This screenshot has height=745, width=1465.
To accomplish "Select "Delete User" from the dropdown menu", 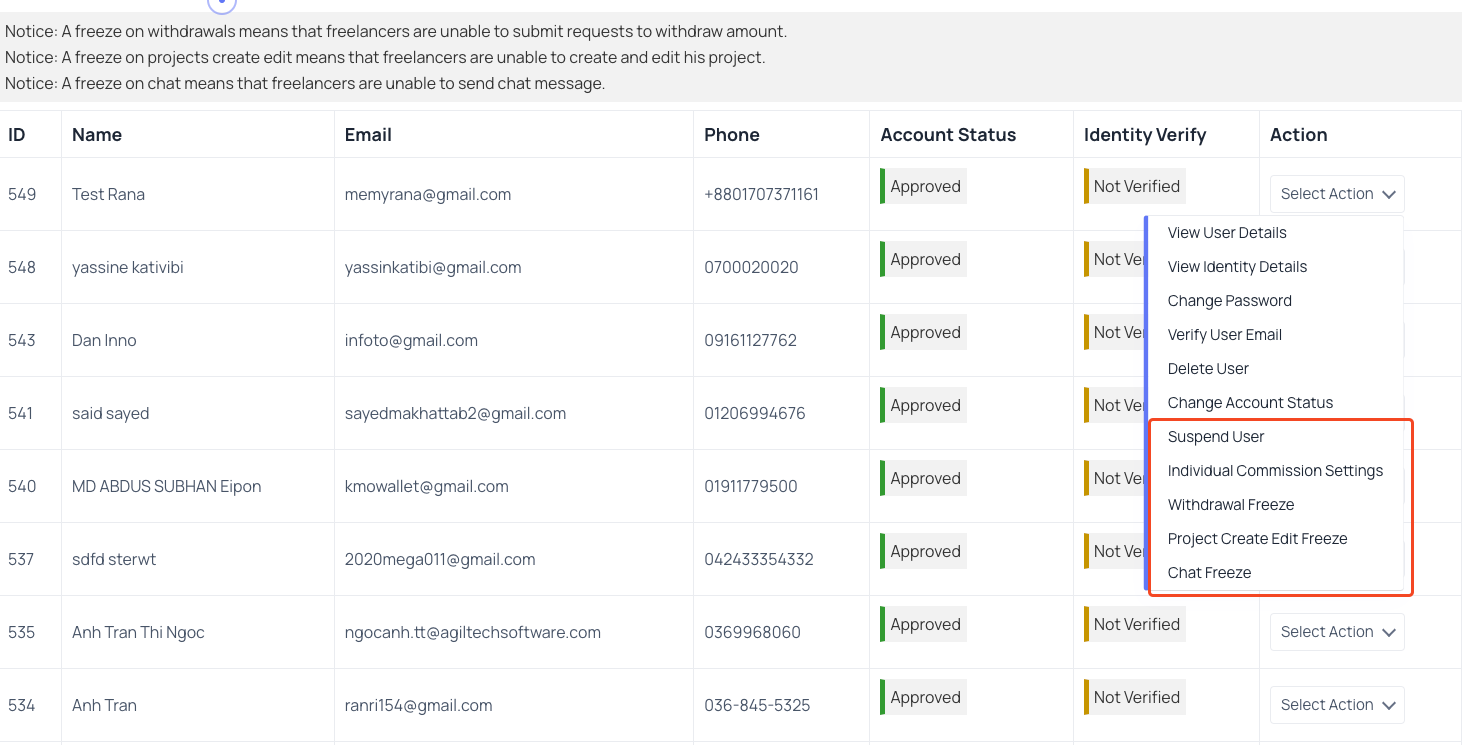I will pyautogui.click(x=1207, y=368).
